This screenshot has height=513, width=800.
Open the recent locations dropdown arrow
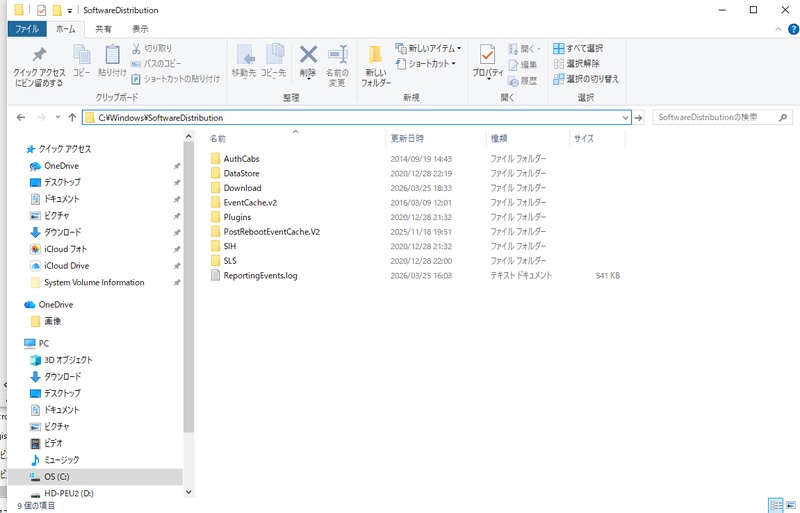(58, 117)
